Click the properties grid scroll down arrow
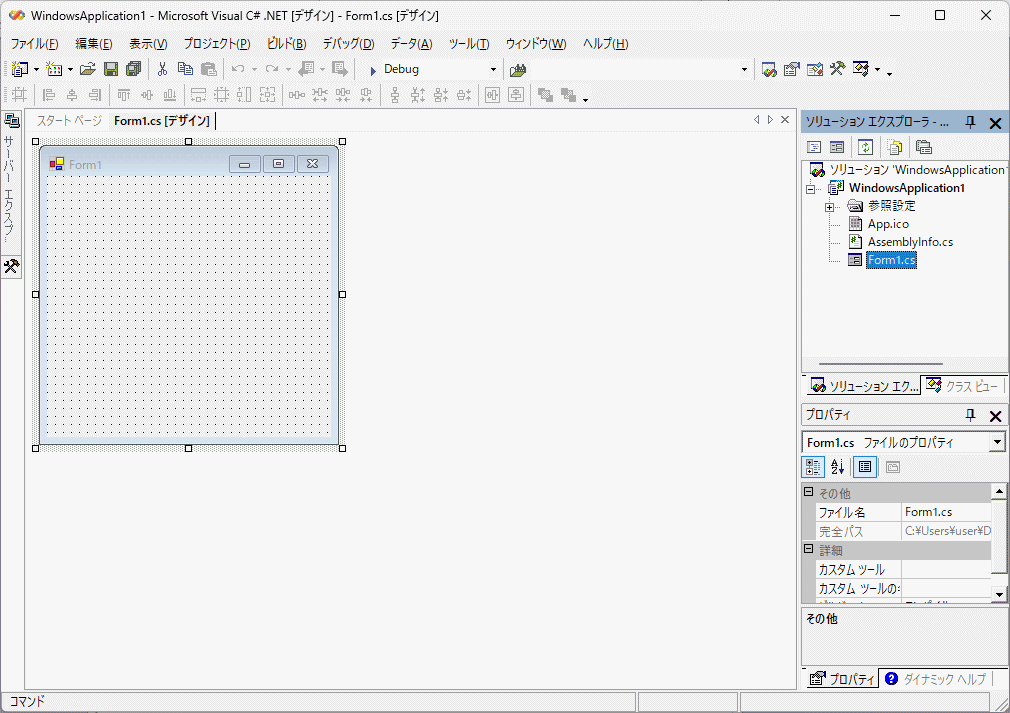The height and width of the screenshot is (713, 1010). tap(999, 594)
